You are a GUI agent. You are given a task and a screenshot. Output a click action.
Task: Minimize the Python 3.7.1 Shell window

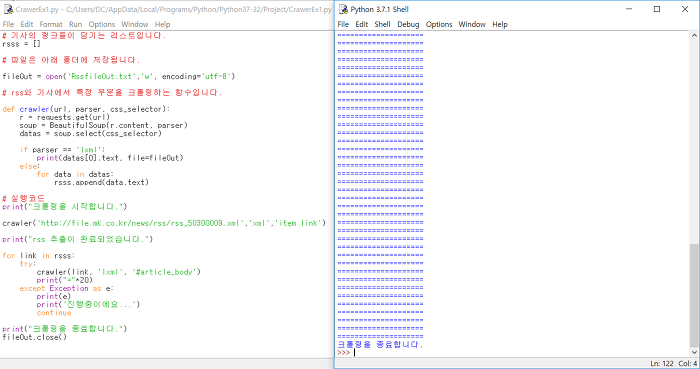629,9
